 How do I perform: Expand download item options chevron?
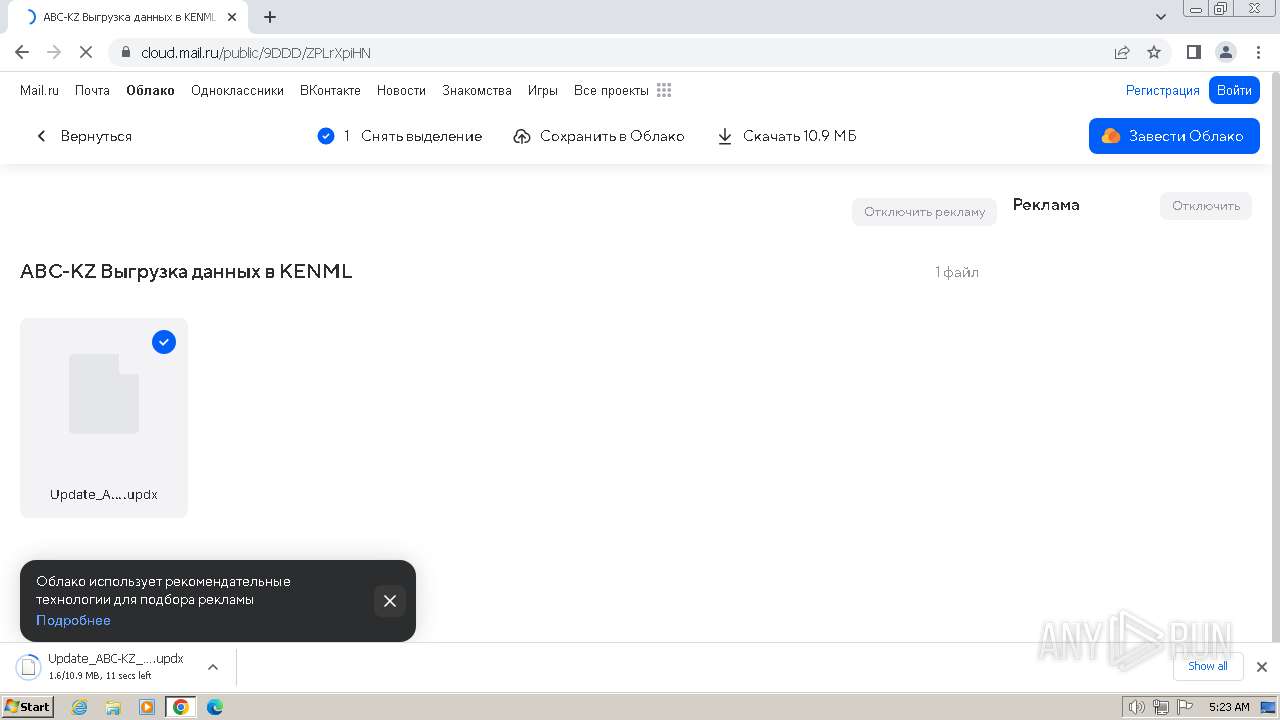coord(212,667)
